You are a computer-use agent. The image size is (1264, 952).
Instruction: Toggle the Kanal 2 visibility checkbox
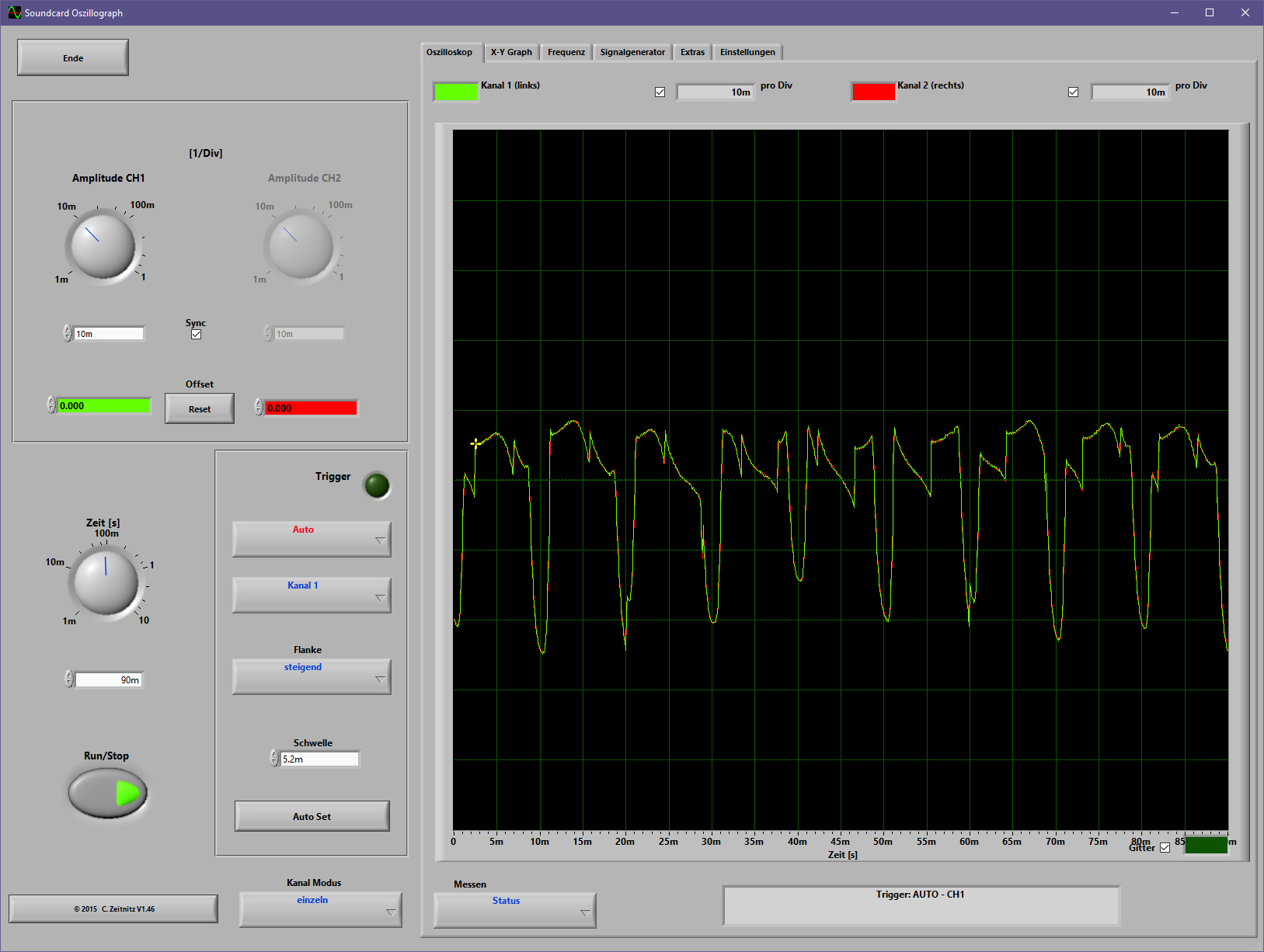[x=1073, y=92]
